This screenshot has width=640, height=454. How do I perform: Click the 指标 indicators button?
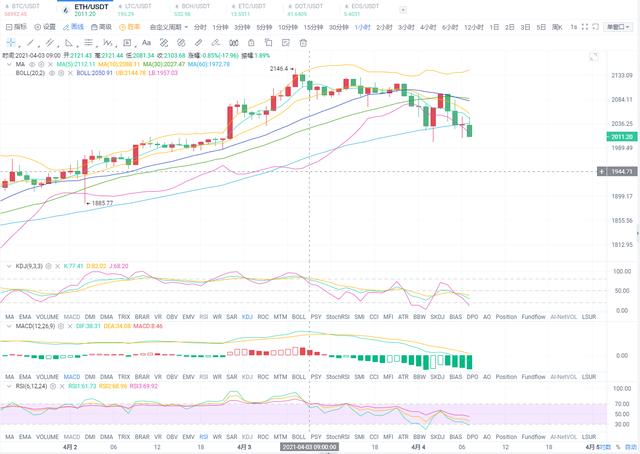pyautogui.click(x=16, y=27)
